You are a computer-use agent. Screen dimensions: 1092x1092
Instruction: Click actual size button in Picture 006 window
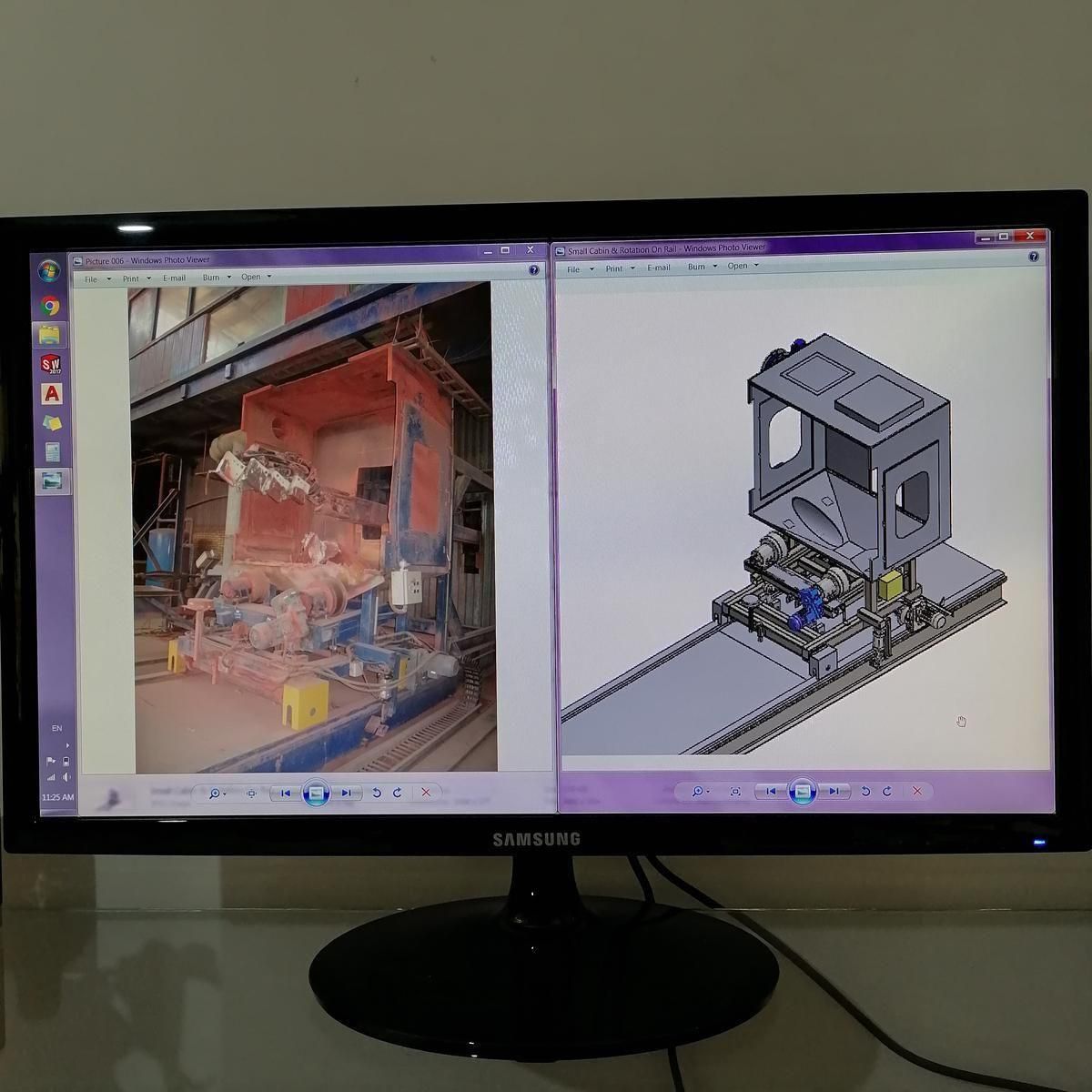pos(251,794)
